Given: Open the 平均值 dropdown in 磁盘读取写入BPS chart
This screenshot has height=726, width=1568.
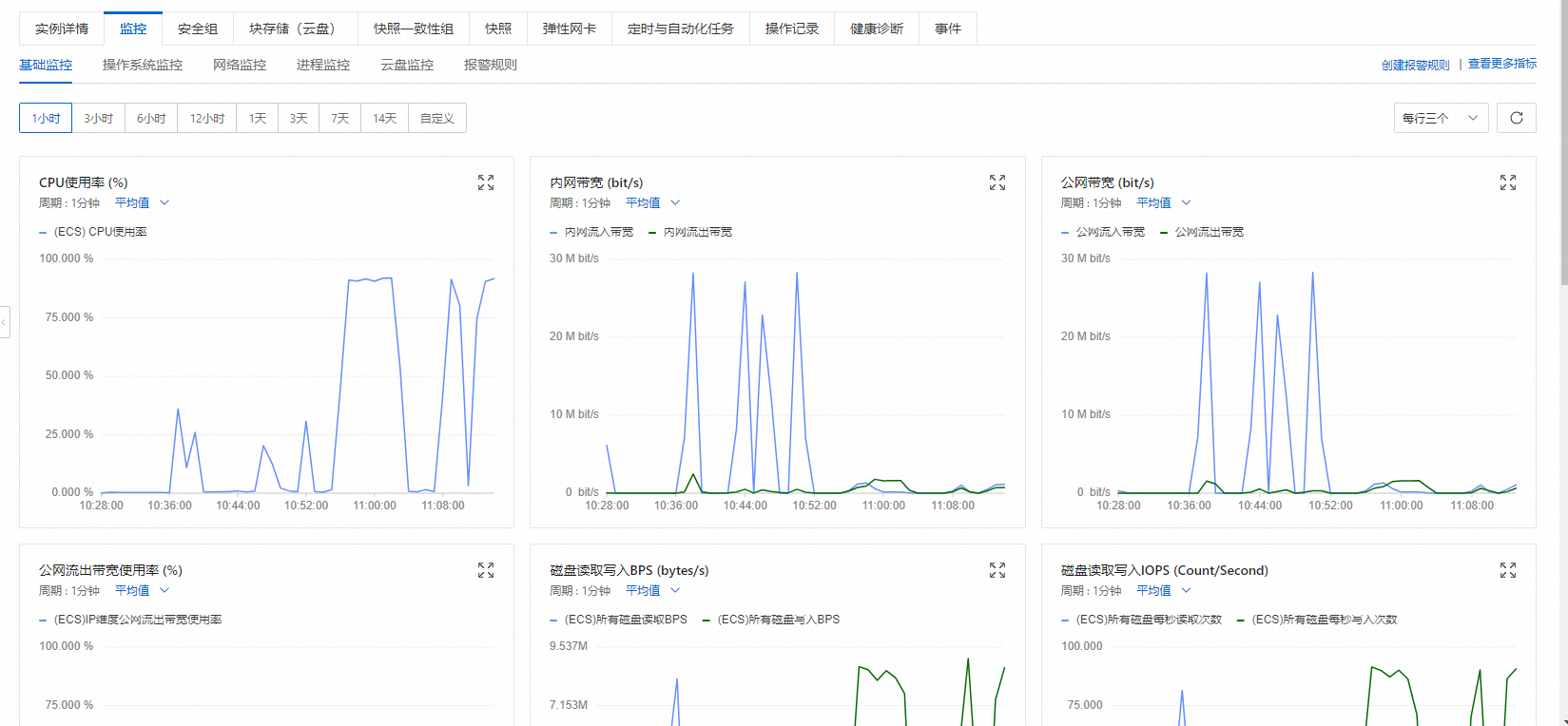Looking at the screenshot, I should point(652,591).
